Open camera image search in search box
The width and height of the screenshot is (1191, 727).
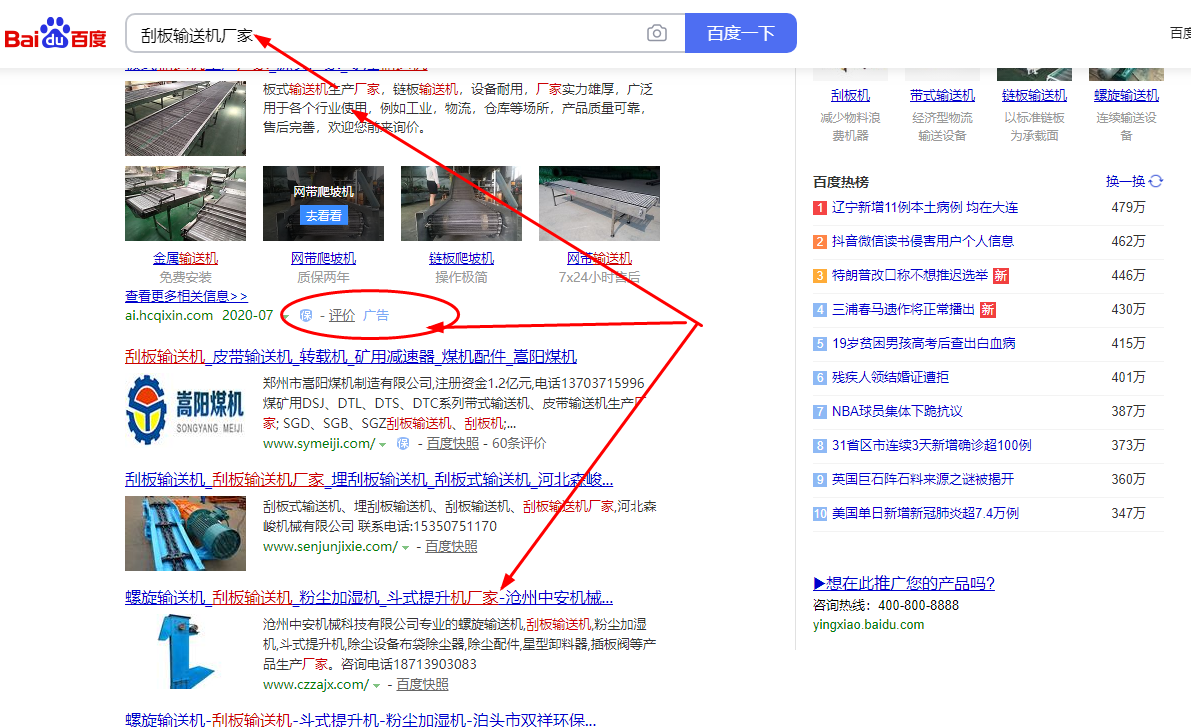656,33
